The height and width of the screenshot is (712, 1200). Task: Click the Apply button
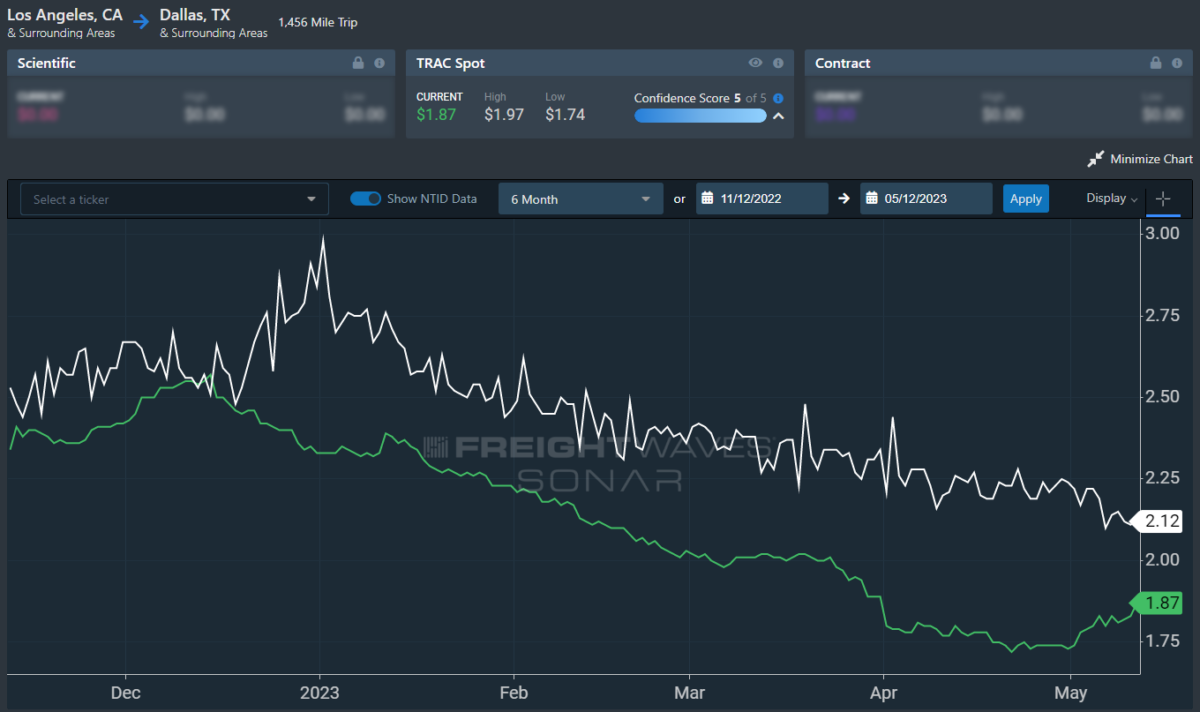point(1026,199)
